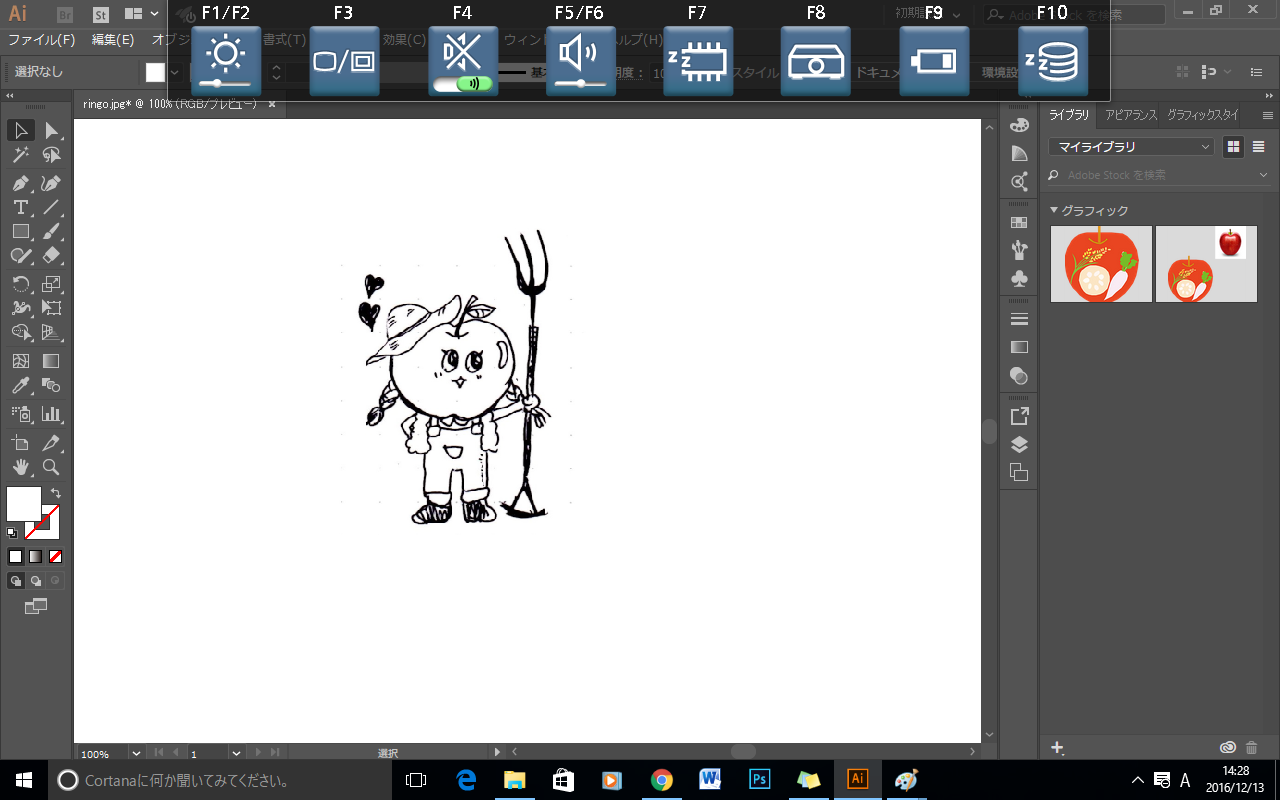1280x800 pixels.
Task: Click the Windows Start button
Action: pyautogui.click(x=24, y=780)
